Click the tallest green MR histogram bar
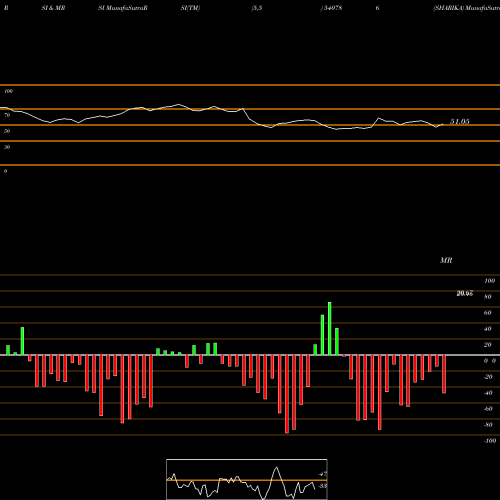The image size is (500, 500). tap(330, 328)
